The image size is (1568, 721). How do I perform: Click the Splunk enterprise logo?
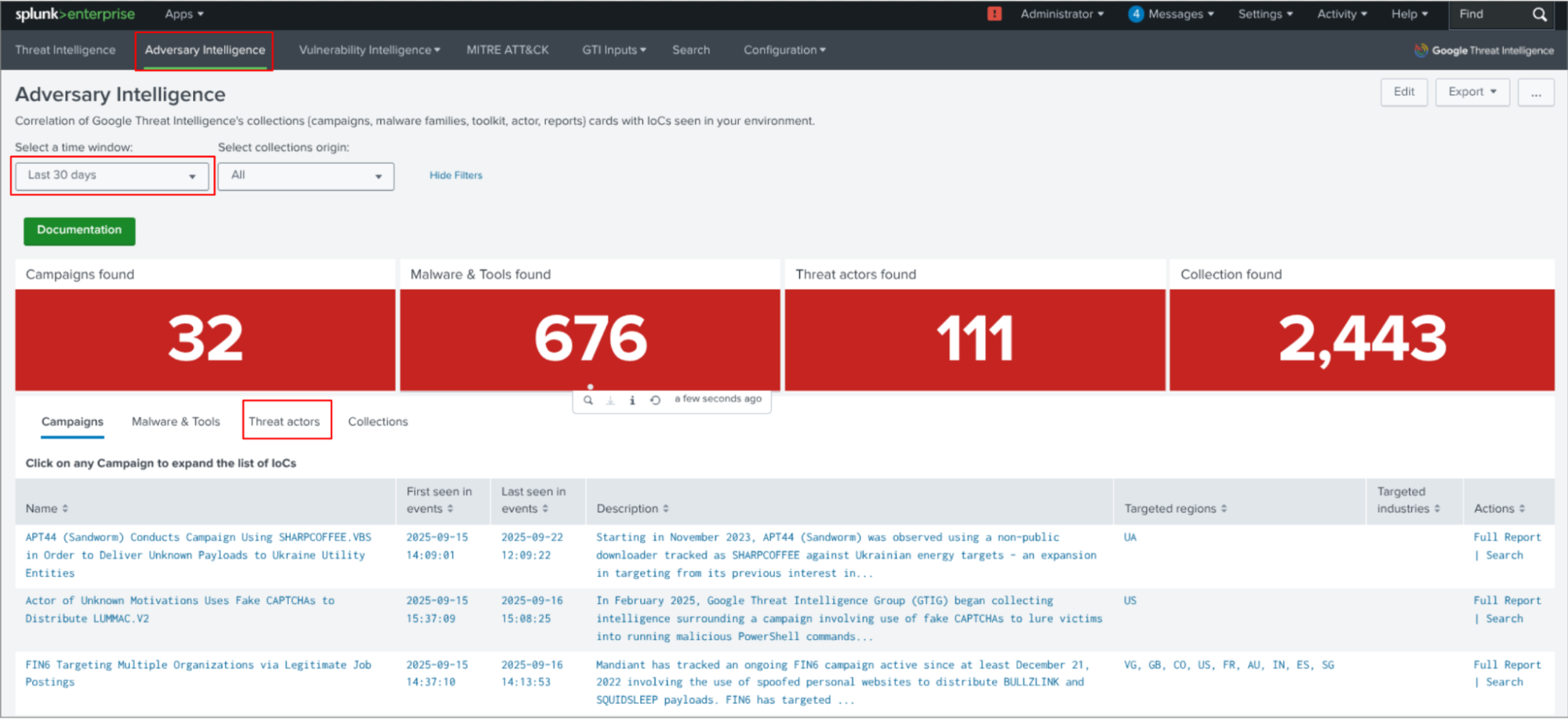pos(75,14)
